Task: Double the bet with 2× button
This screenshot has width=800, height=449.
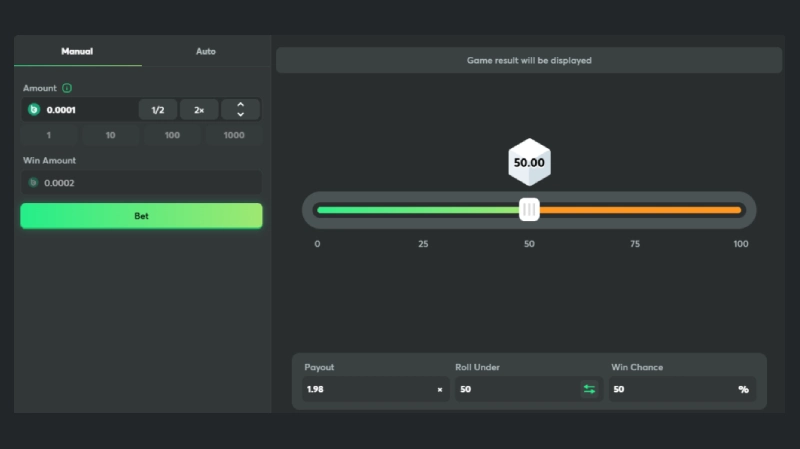Action: [x=198, y=110]
